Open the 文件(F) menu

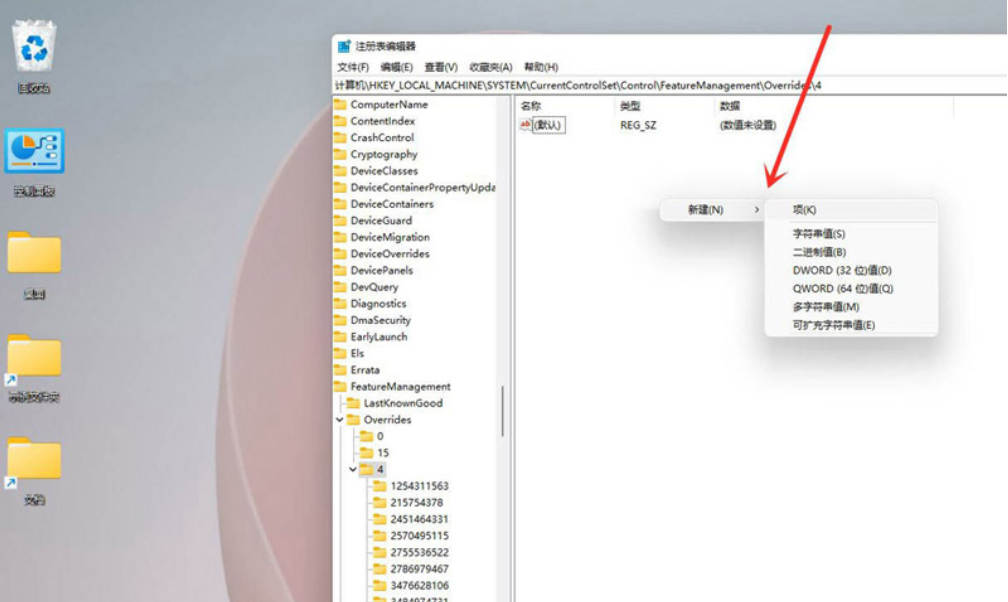click(x=352, y=67)
